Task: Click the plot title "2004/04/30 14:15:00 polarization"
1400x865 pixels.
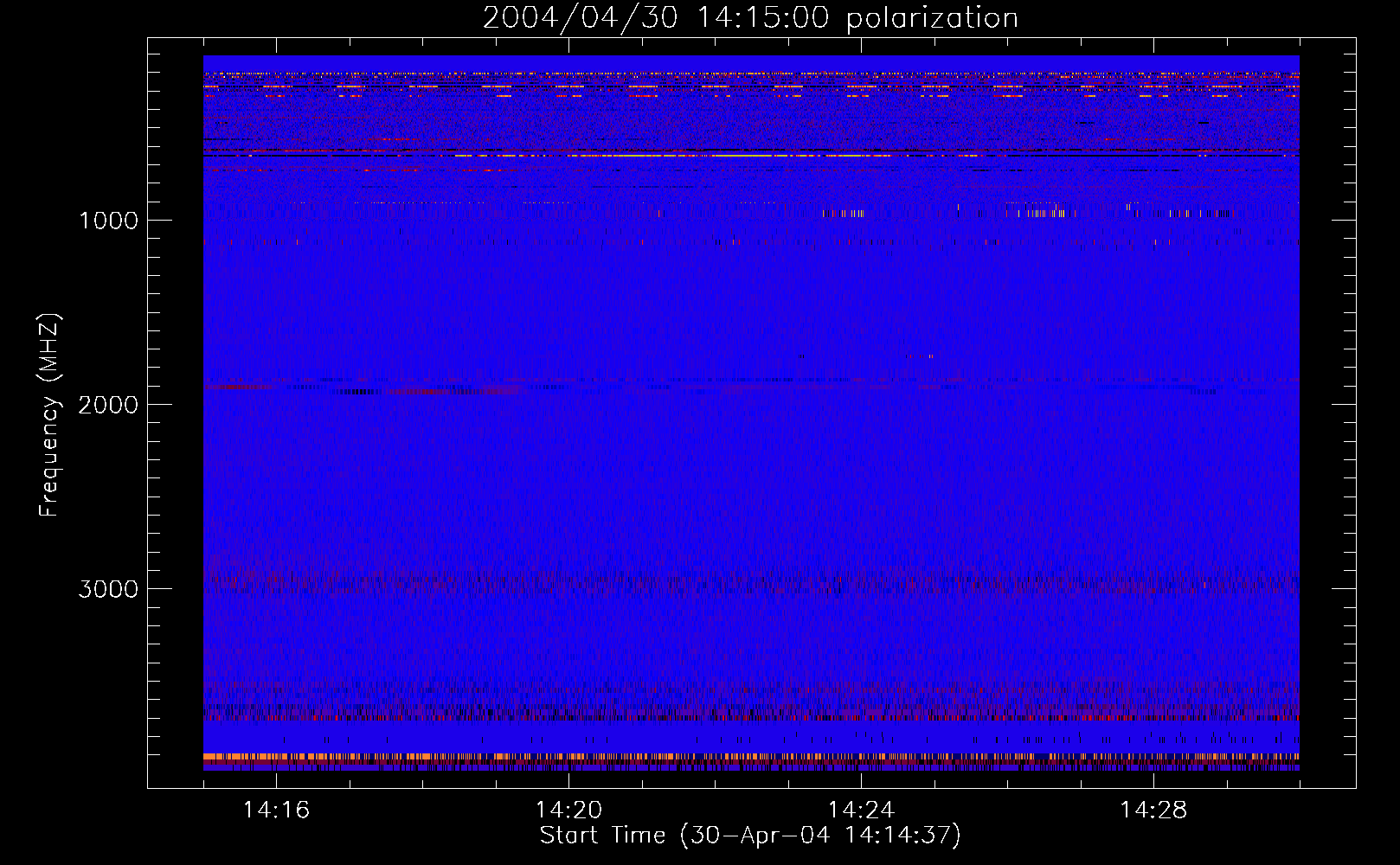Action: [750, 18]
